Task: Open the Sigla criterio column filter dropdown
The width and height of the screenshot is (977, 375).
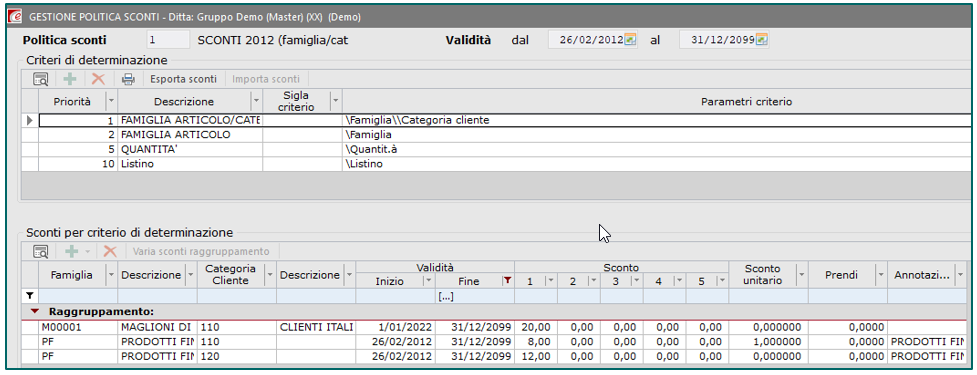Action: (x=336, y=100)
